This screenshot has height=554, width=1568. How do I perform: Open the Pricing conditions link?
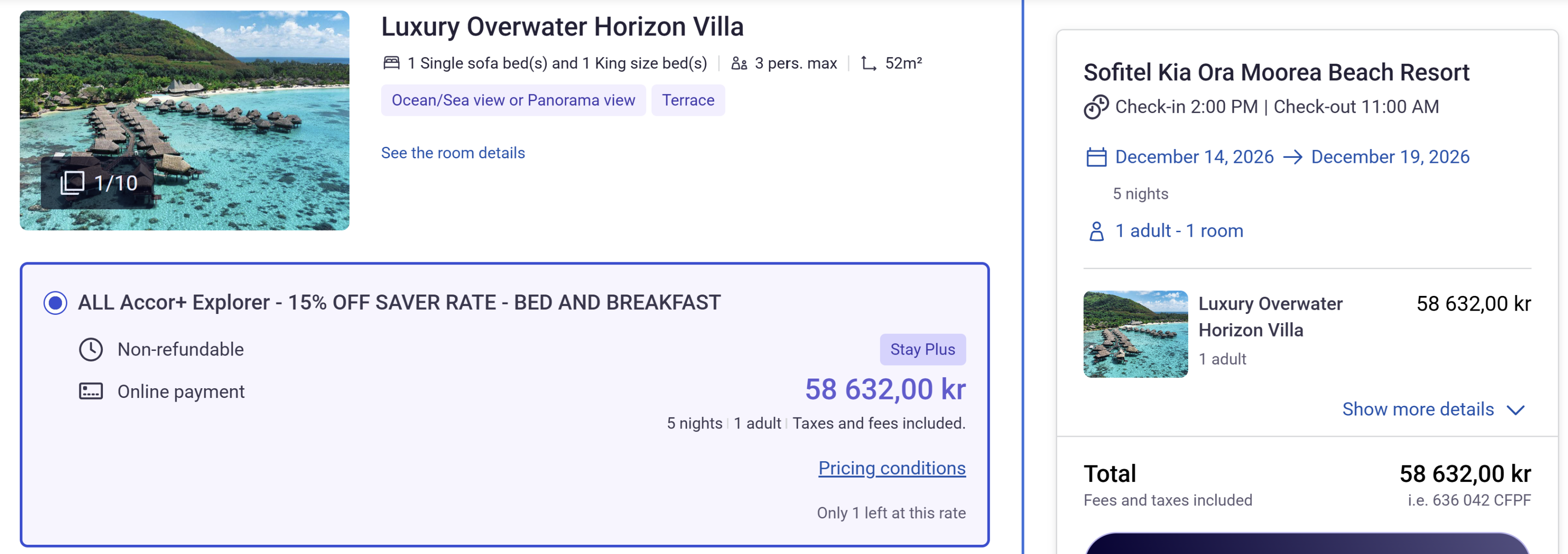pyautogui.click(x=892, y=468)
